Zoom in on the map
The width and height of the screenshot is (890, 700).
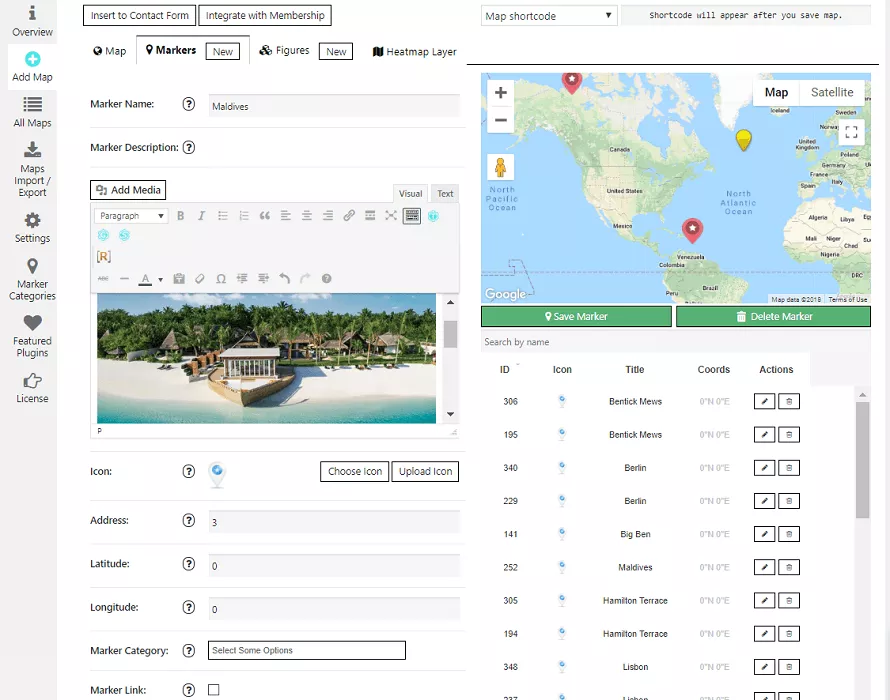[501, 93]
